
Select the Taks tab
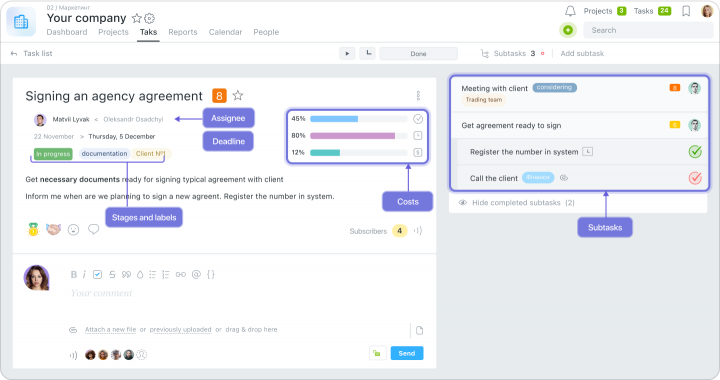pos(148,32)
